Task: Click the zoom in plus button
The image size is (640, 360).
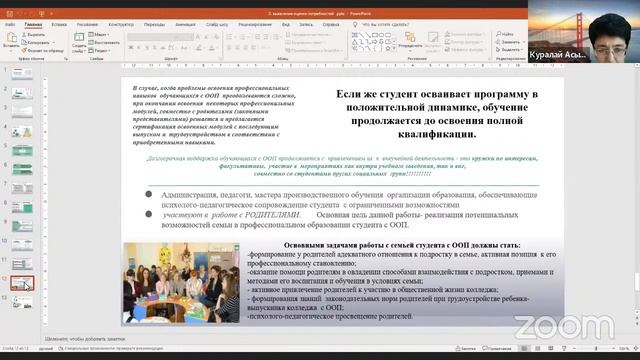Action: click(x=613, y=349)
